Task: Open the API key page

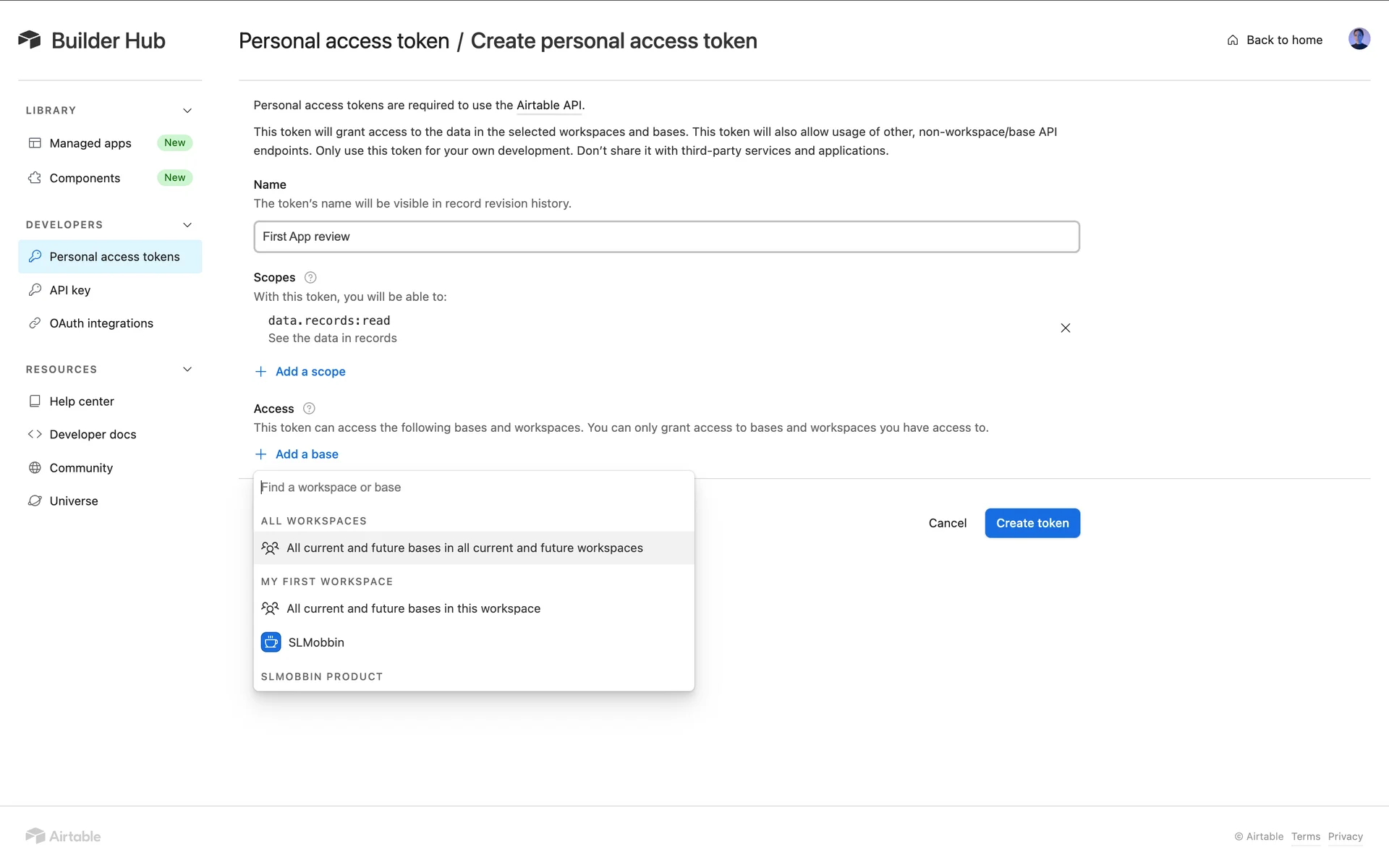Action: click(x=70, y=290)
